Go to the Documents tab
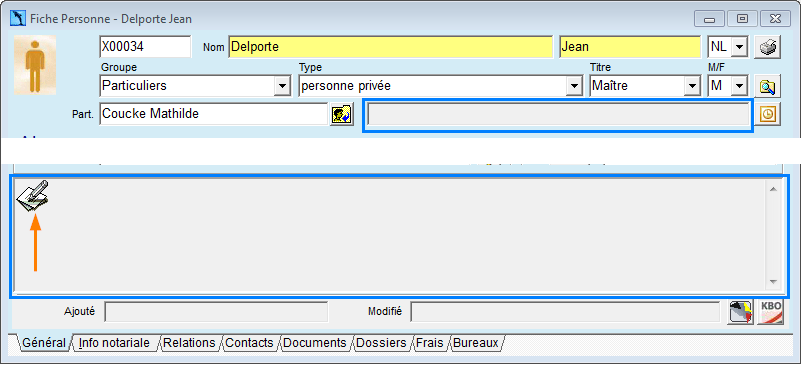801x365 pixels. tap(315, 343)
